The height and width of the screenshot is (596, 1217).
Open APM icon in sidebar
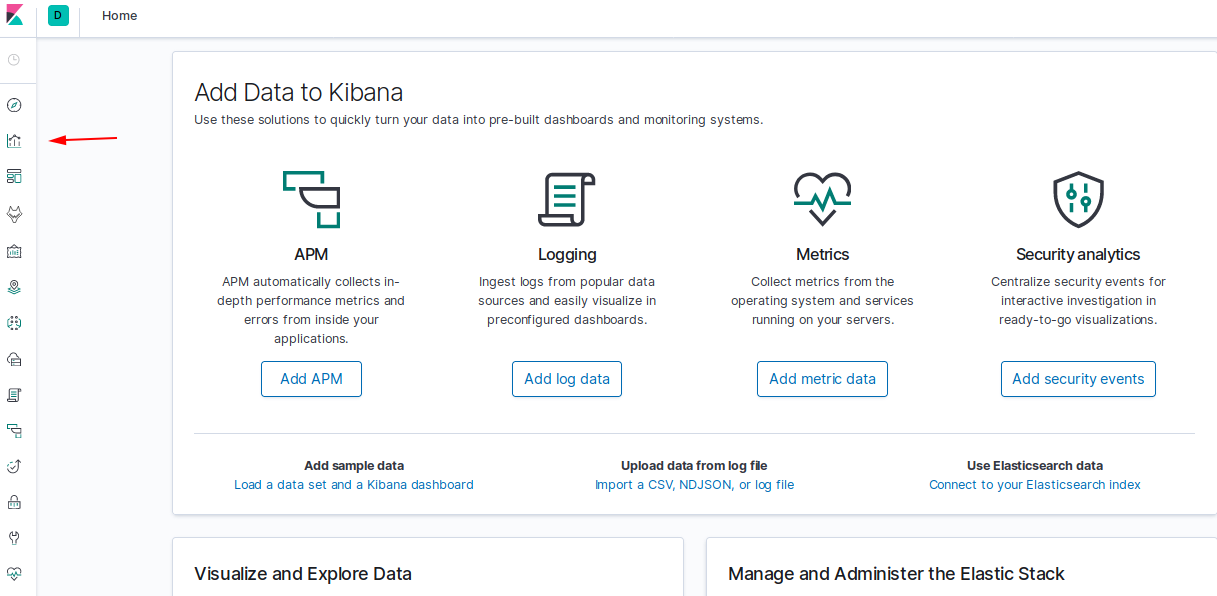pos(14,431)
